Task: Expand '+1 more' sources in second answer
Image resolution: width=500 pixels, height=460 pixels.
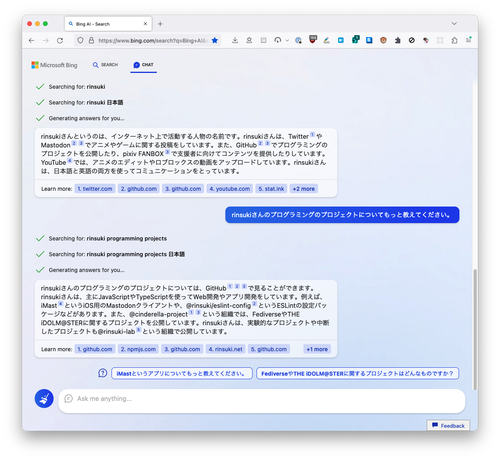Action: [x=317, y=349]
